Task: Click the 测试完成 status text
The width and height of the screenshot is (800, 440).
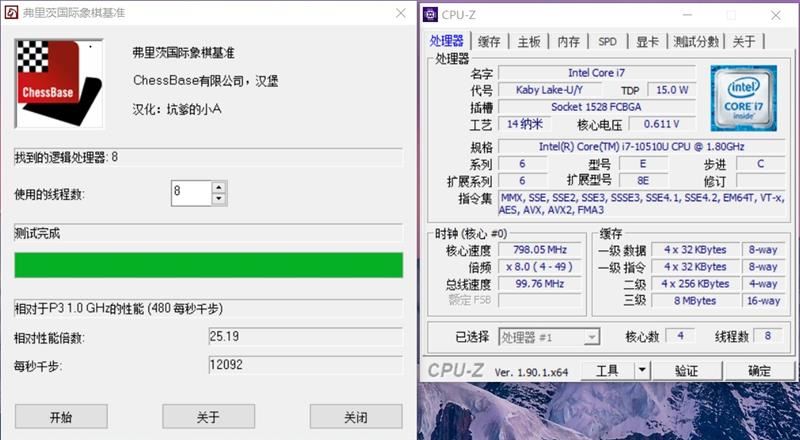Action: 37,234
